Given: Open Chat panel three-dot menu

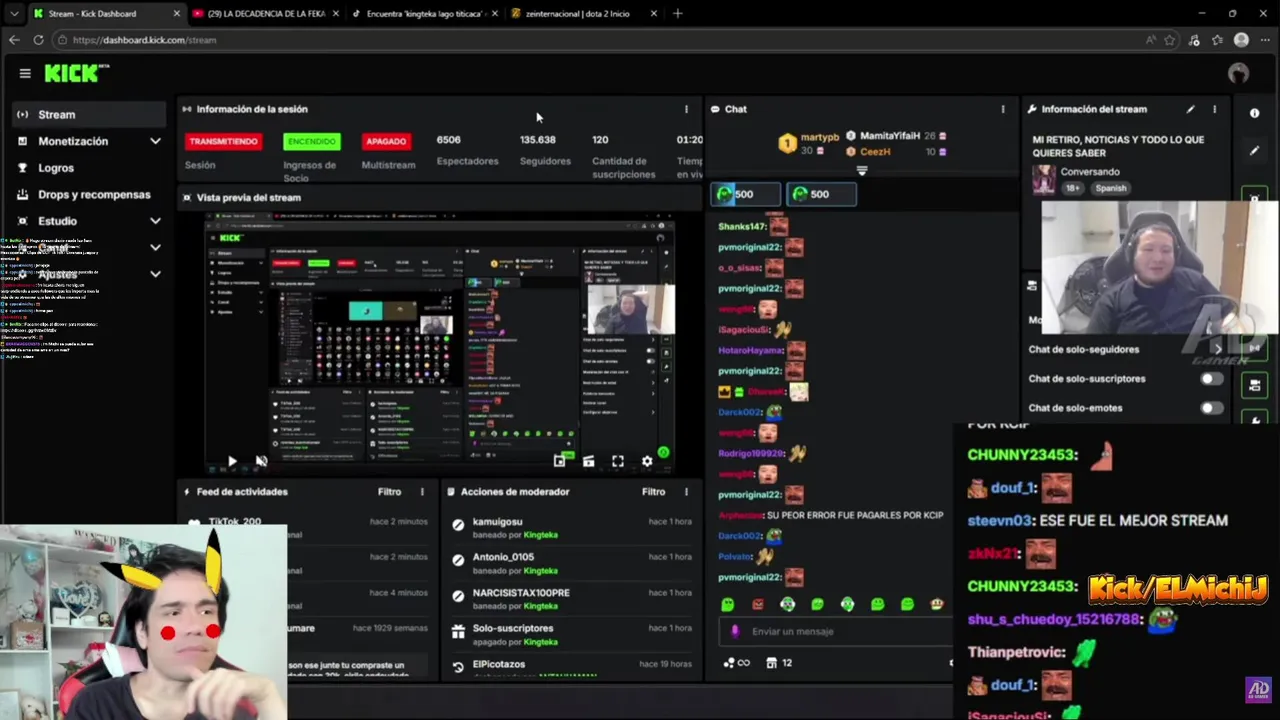Looking at the screenshot, I should point(1003,109).
